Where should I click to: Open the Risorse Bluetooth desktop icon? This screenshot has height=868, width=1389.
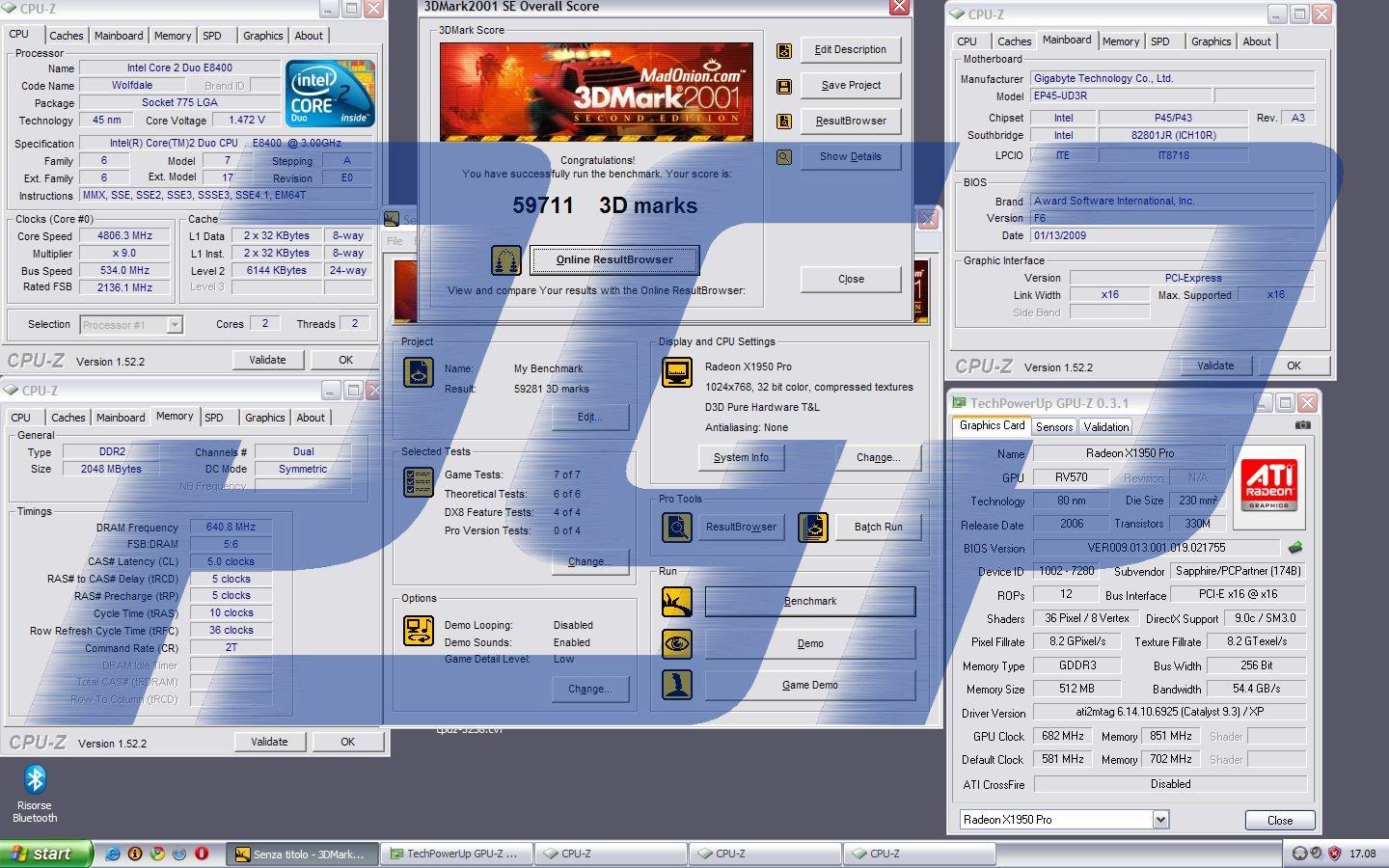pos(35,793)
